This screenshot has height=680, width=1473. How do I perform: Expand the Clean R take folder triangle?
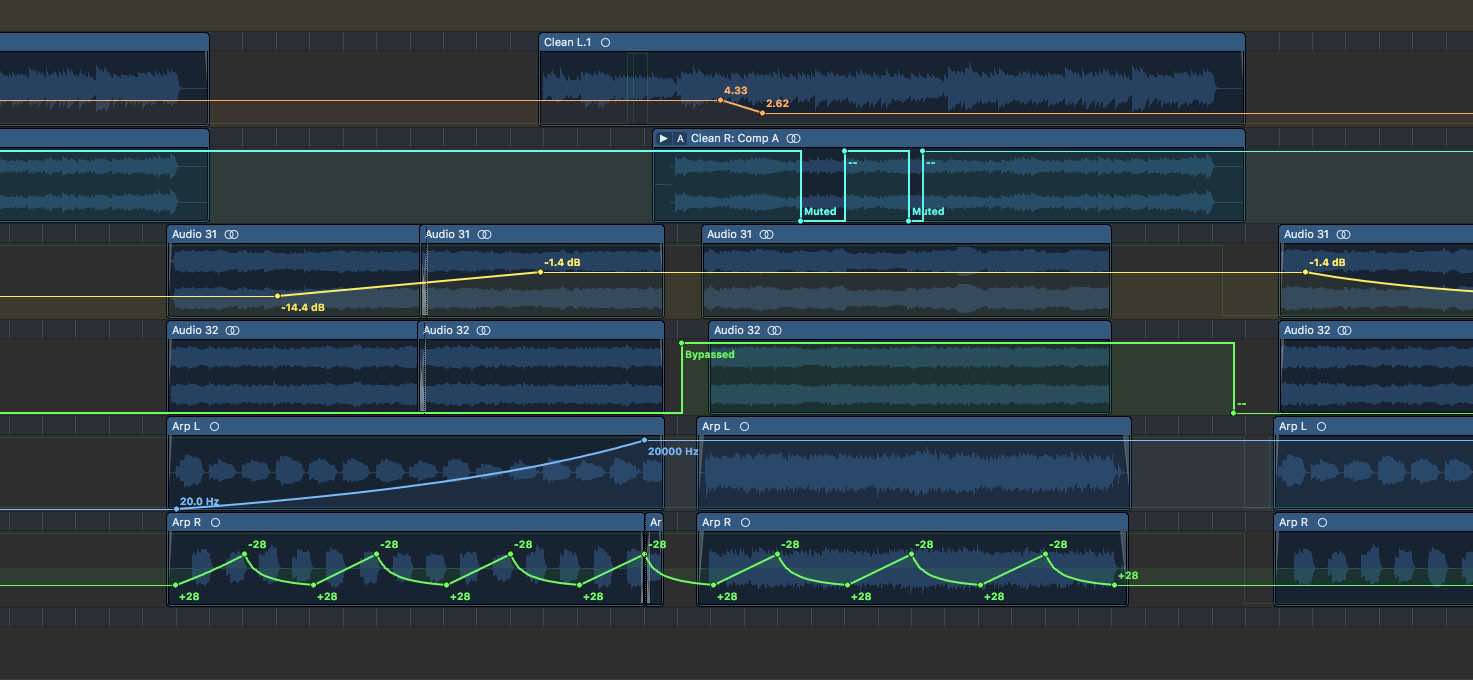[x=663, y=138]
